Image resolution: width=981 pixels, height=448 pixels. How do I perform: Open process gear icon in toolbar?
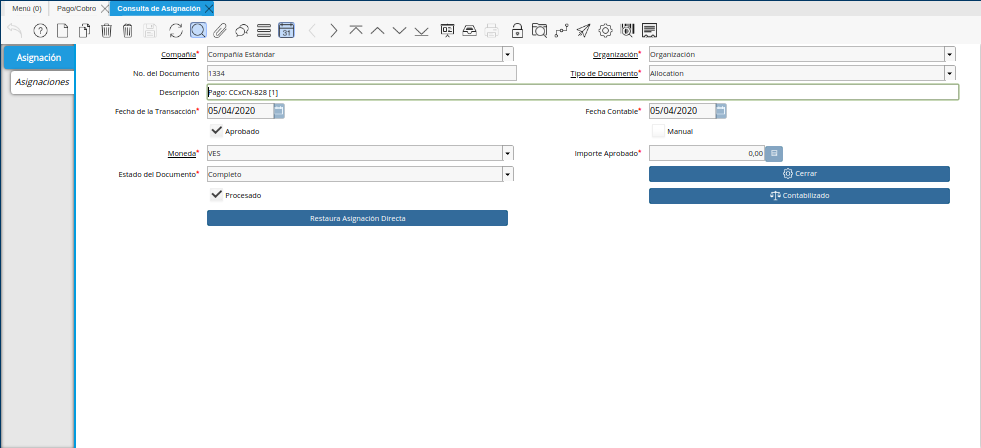605,31
